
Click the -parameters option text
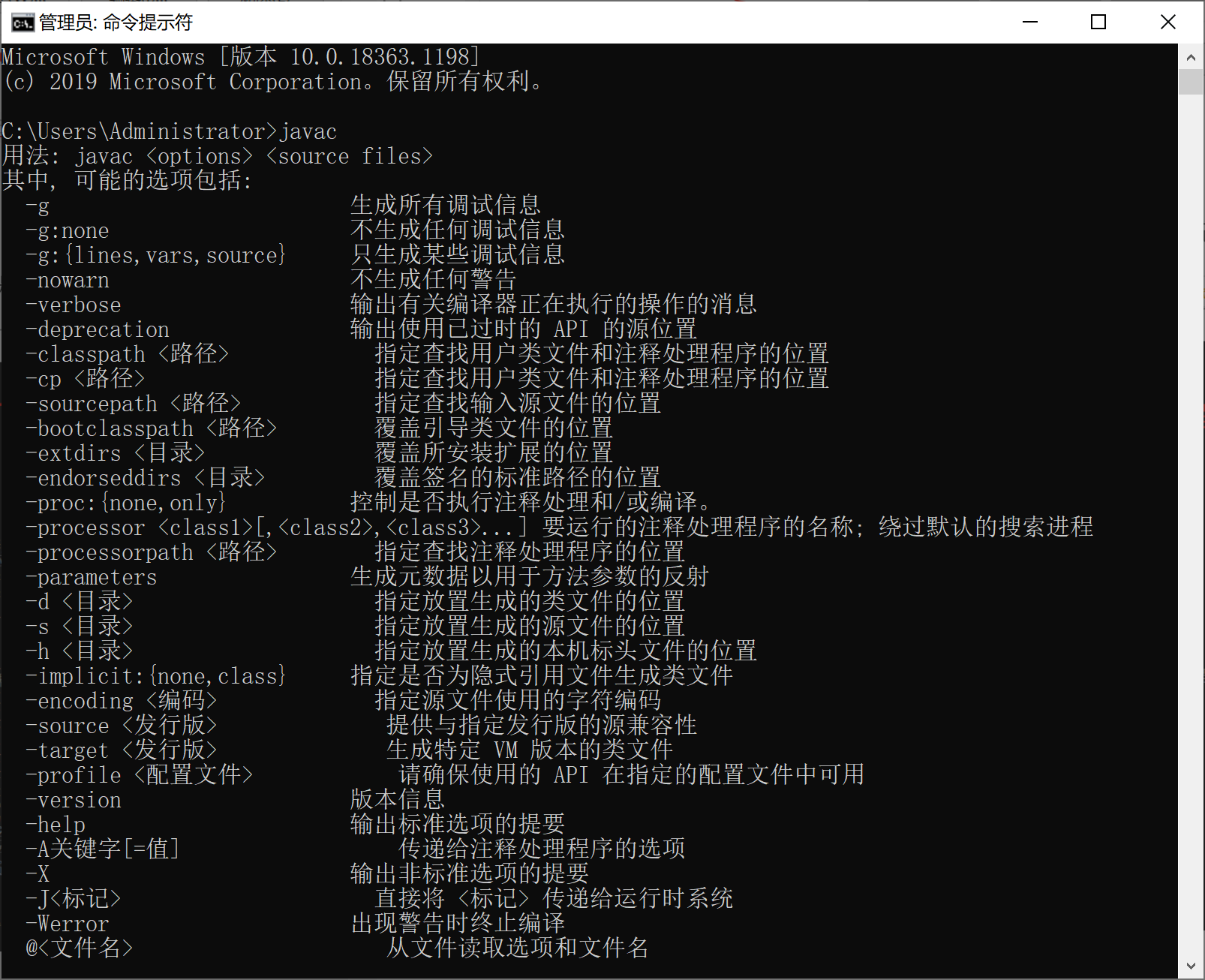(x=92, y=577)
